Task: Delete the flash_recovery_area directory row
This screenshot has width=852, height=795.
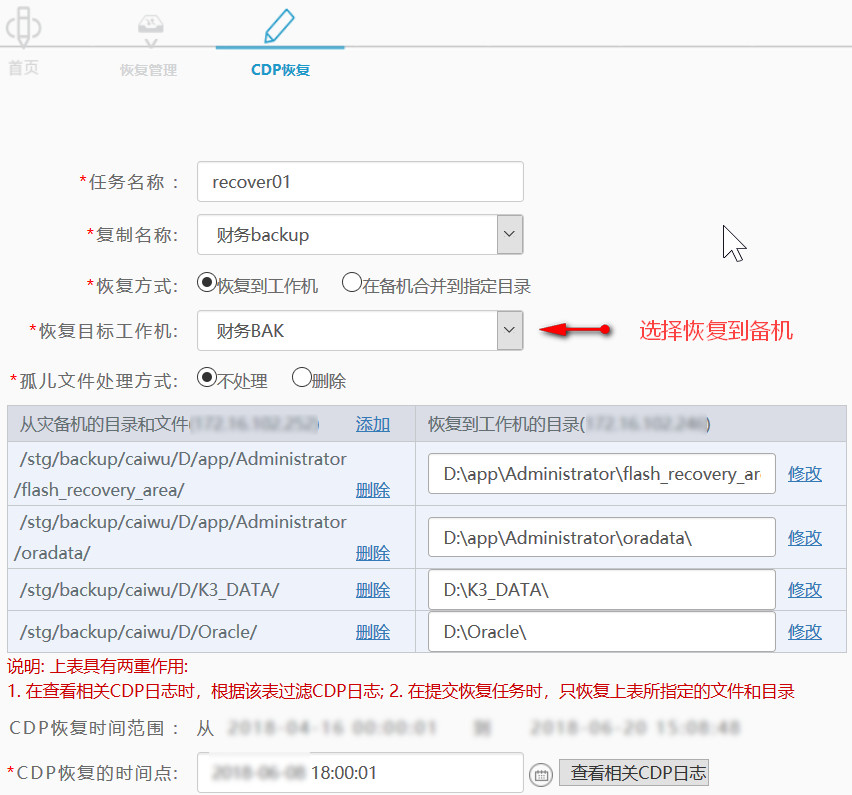Action: click(x=372, y=490)
